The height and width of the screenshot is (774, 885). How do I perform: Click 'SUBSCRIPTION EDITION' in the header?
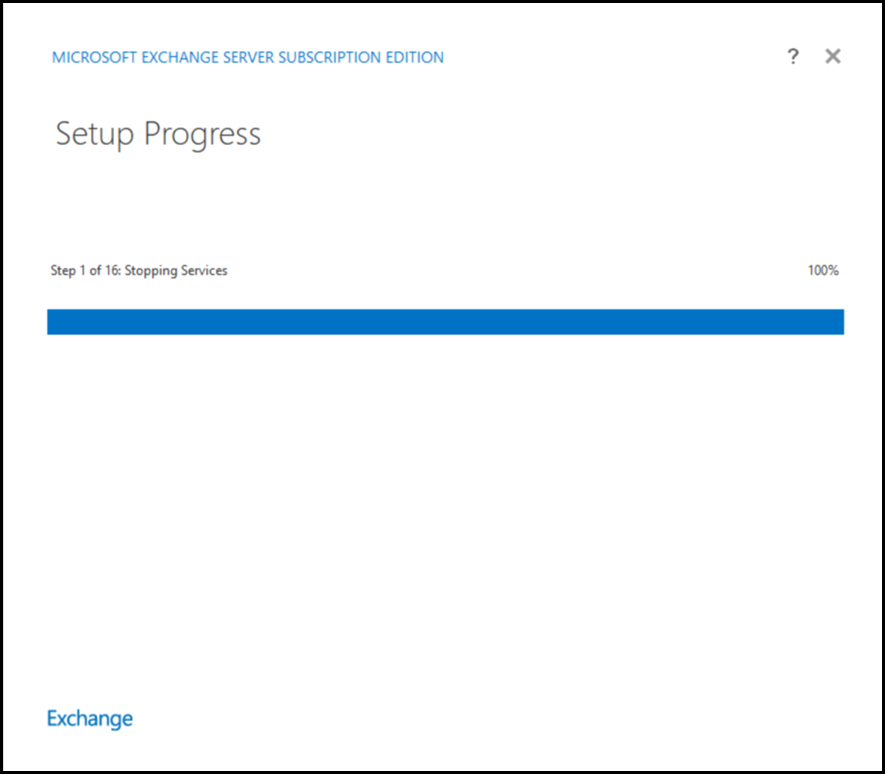[364, 58]
